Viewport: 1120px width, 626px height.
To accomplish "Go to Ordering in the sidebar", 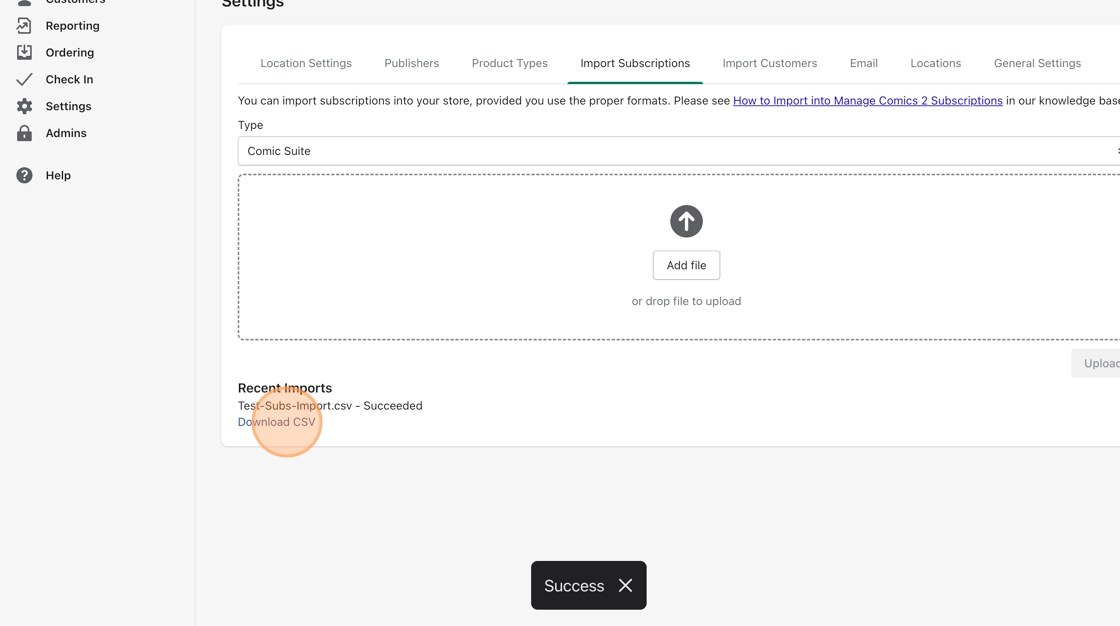I will coord(70,52).
